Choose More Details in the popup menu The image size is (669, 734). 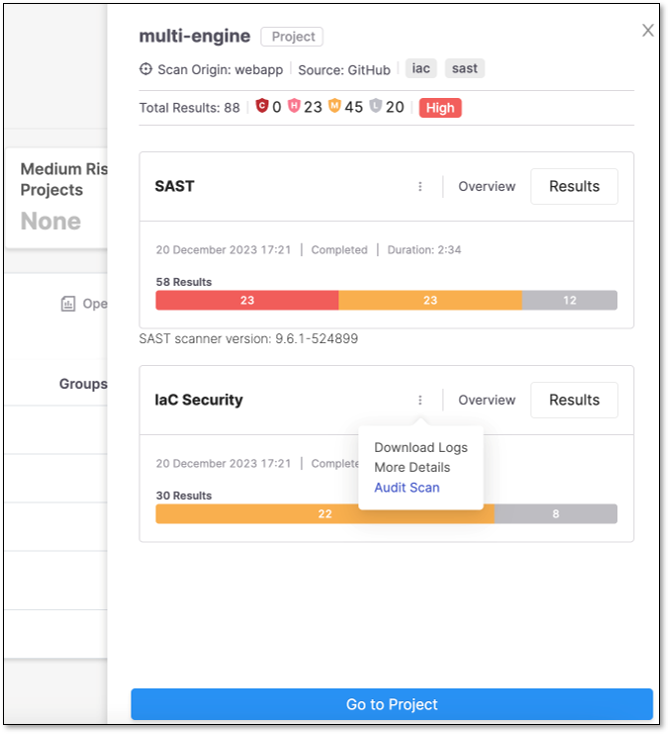click(x=412, y=467)
